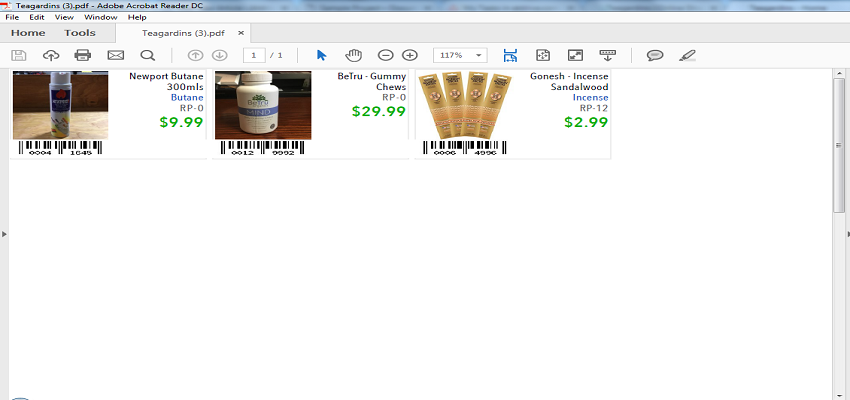Open the Find text magnifier icon
The width and height of the screenshot is (850, 400).
point(147,55)
